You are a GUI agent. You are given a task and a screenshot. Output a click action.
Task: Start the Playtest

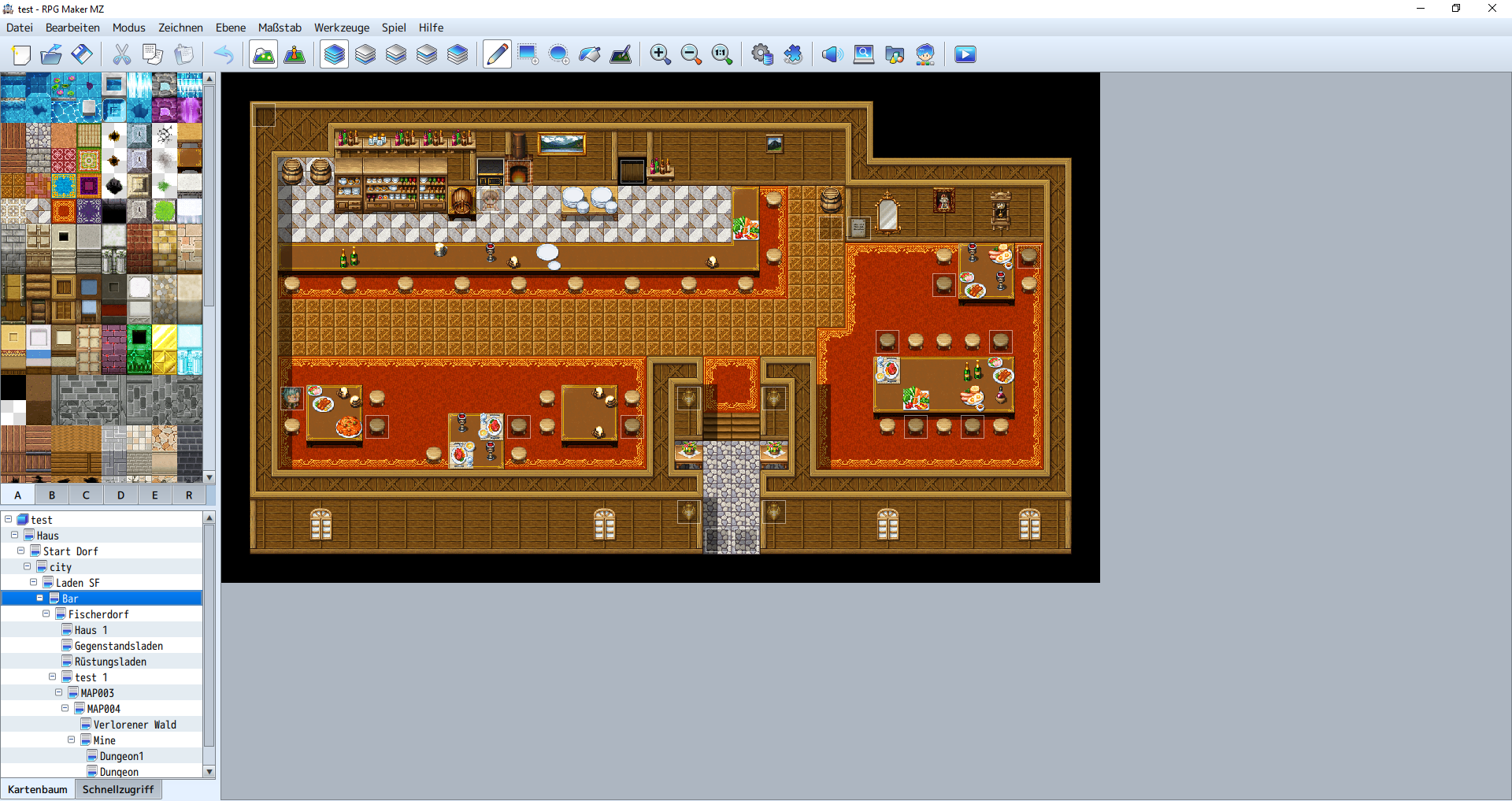[965, 54]
